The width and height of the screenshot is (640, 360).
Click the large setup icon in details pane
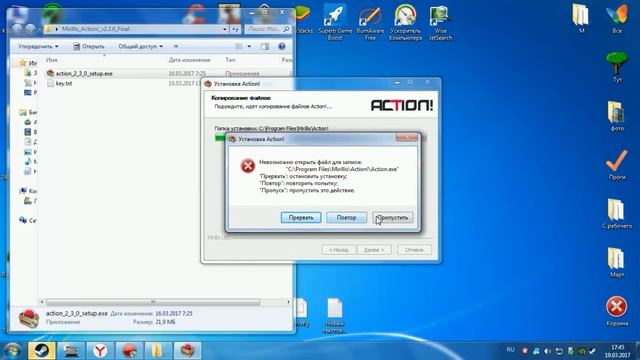[x=29, y=318]
